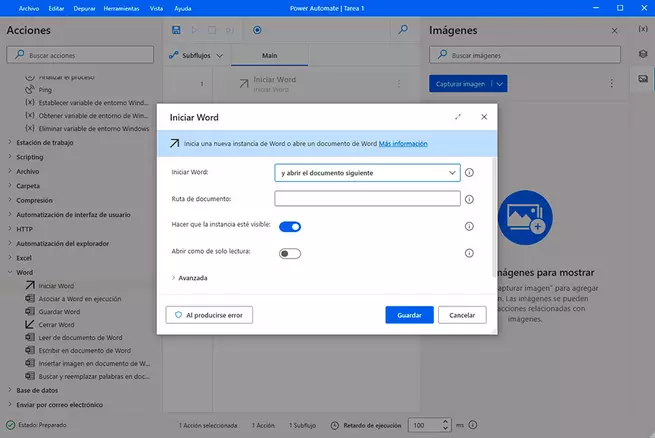Stop the flow with the toolbar stop icon

[x=212, y=30]
